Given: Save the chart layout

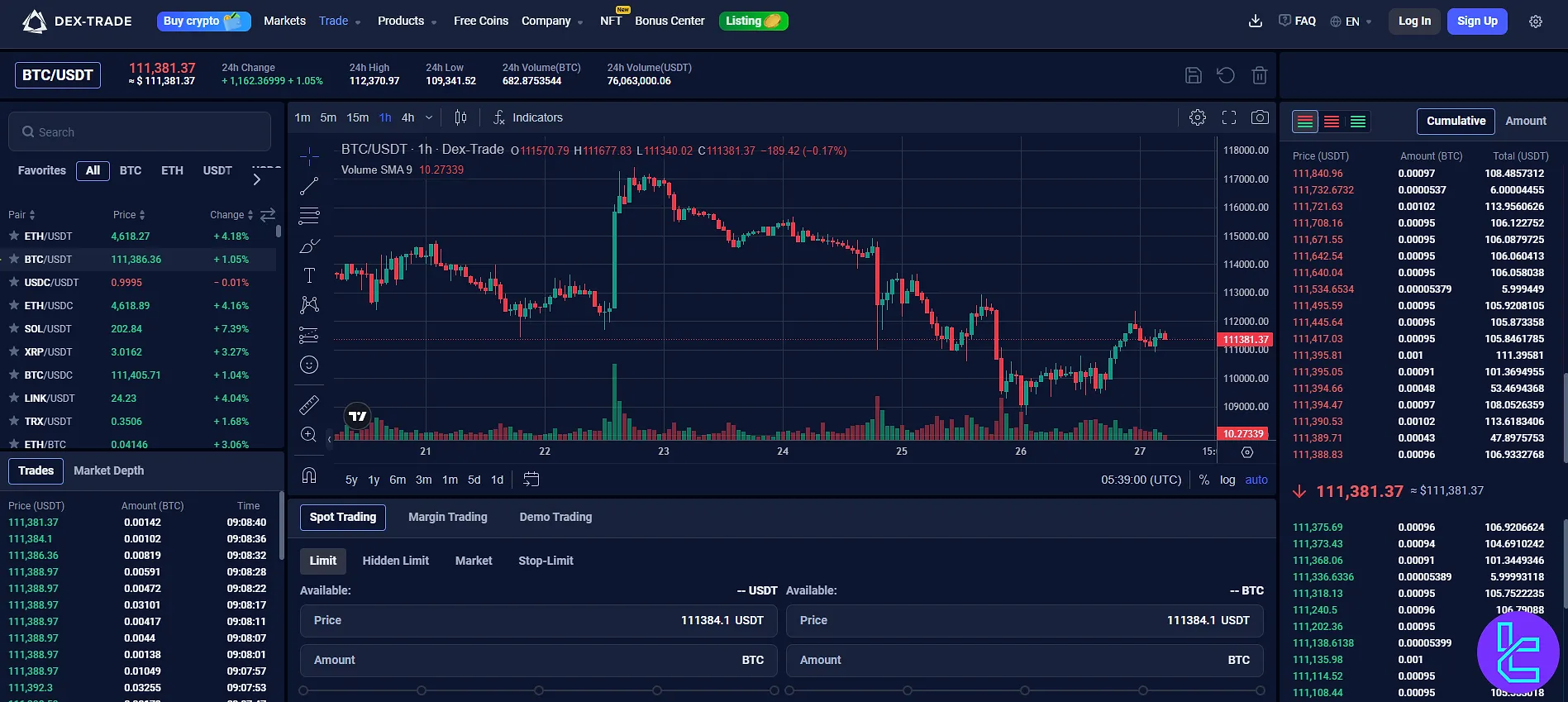Looking at the screenshot, I should tap(1194, 75).
